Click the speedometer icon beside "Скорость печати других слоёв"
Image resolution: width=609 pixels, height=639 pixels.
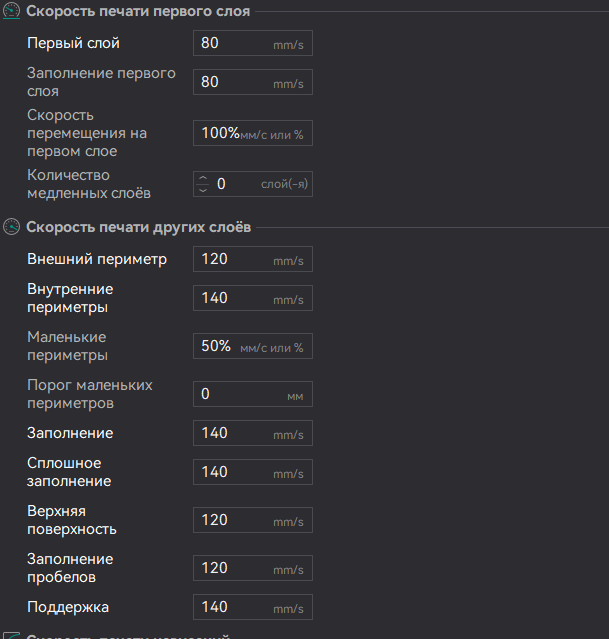12,227
